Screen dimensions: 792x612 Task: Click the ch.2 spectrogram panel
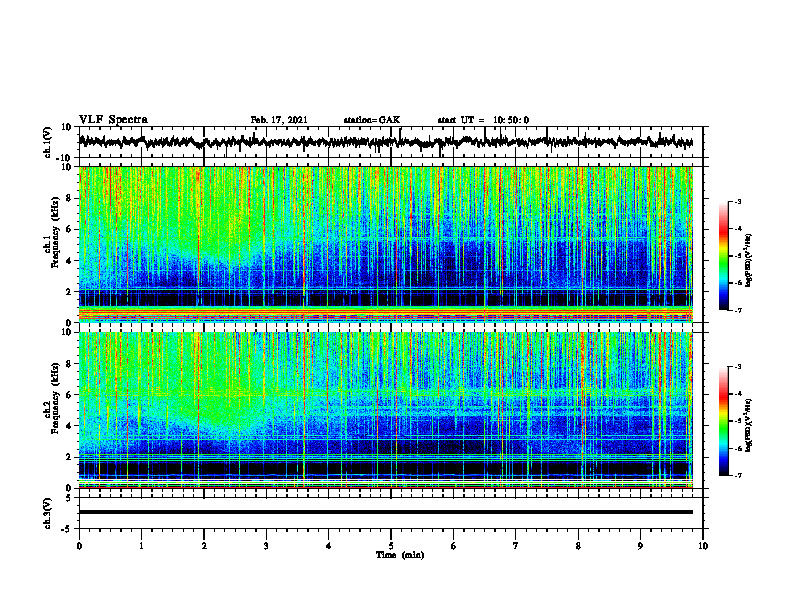click(x=386, y=410)
